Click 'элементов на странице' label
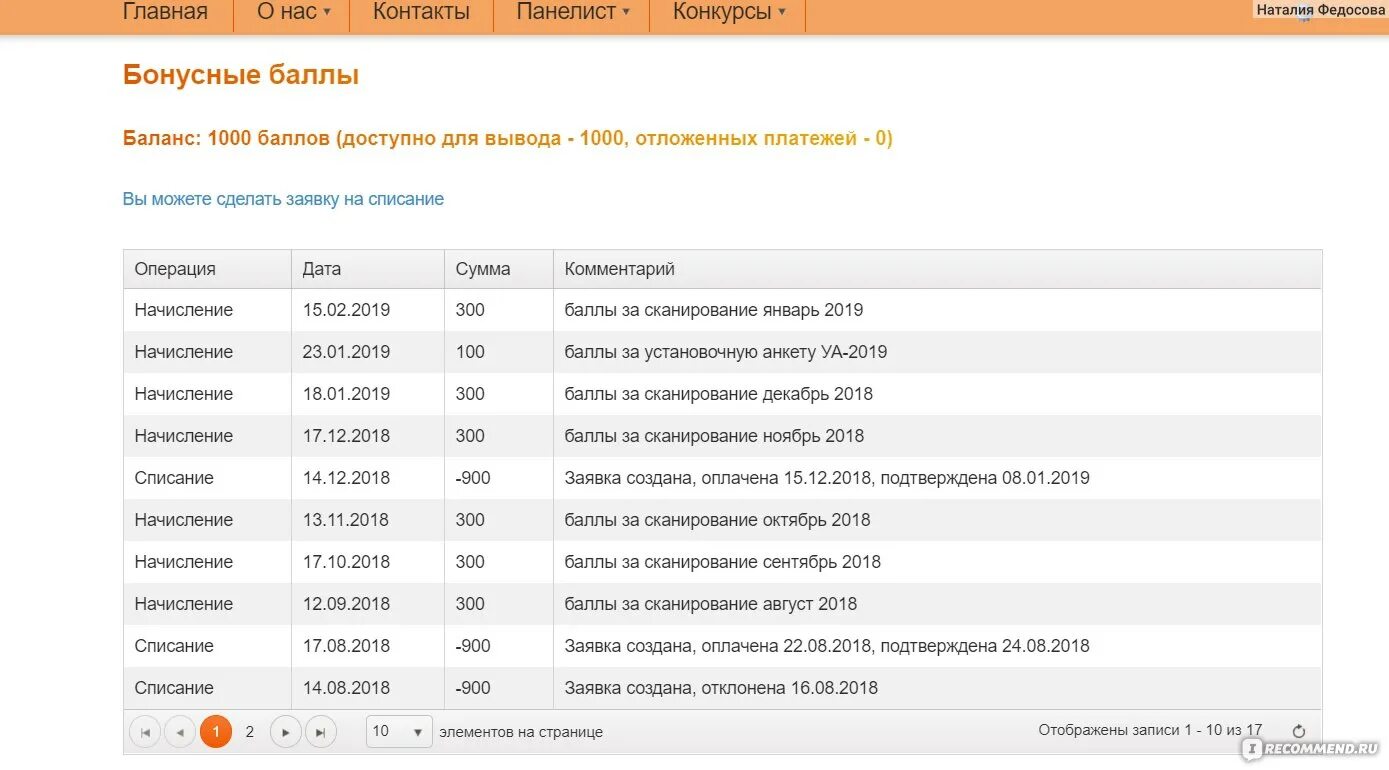 pos(521,732)
